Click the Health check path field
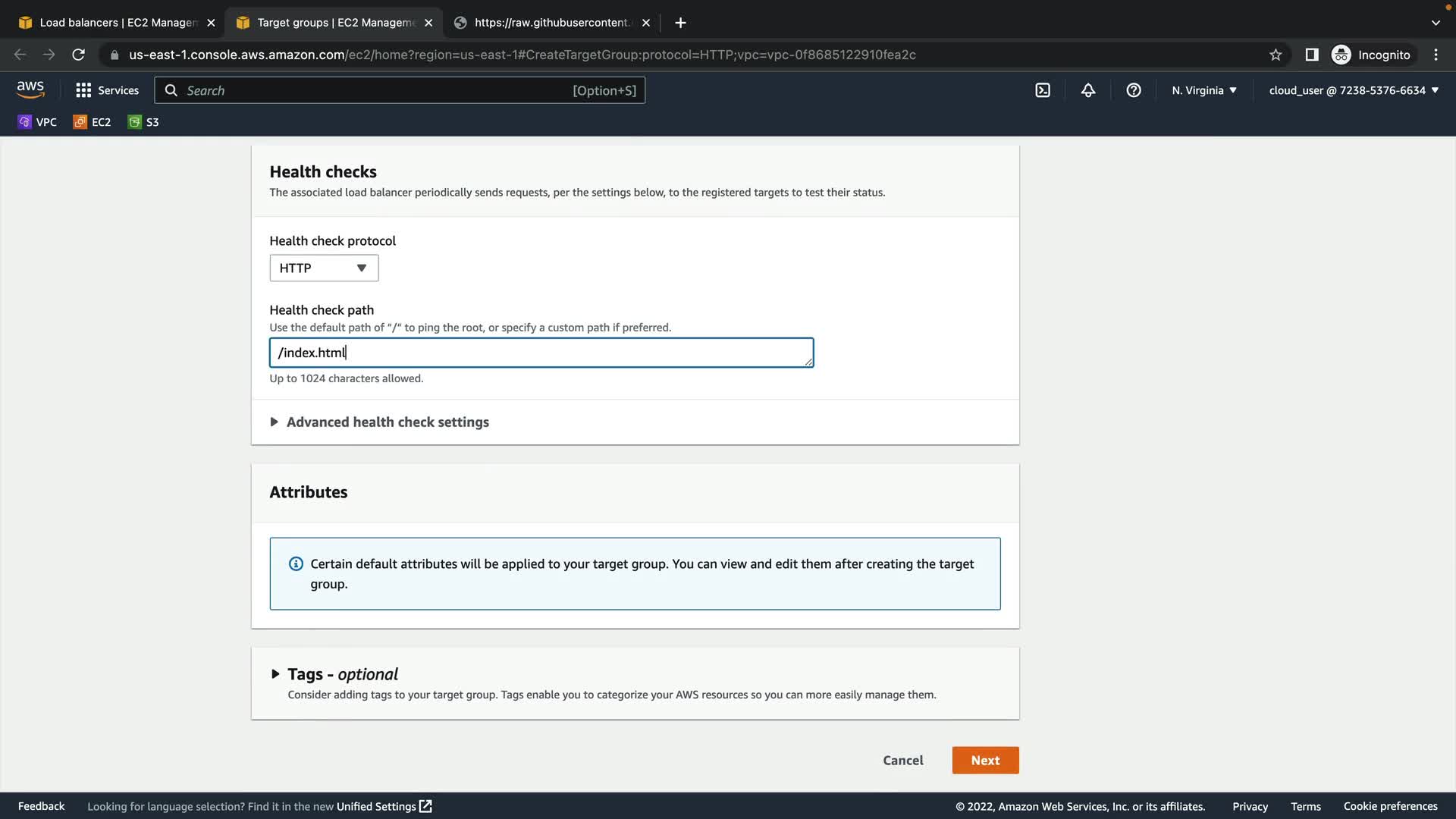This screenshot has height=819, width=1456. coord(541,353)
